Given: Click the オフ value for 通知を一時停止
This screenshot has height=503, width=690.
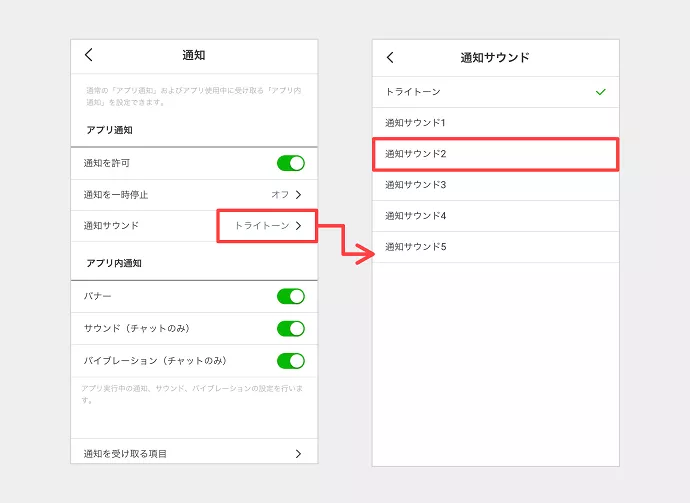Looking at the screenshot, I should click(279, 194).
